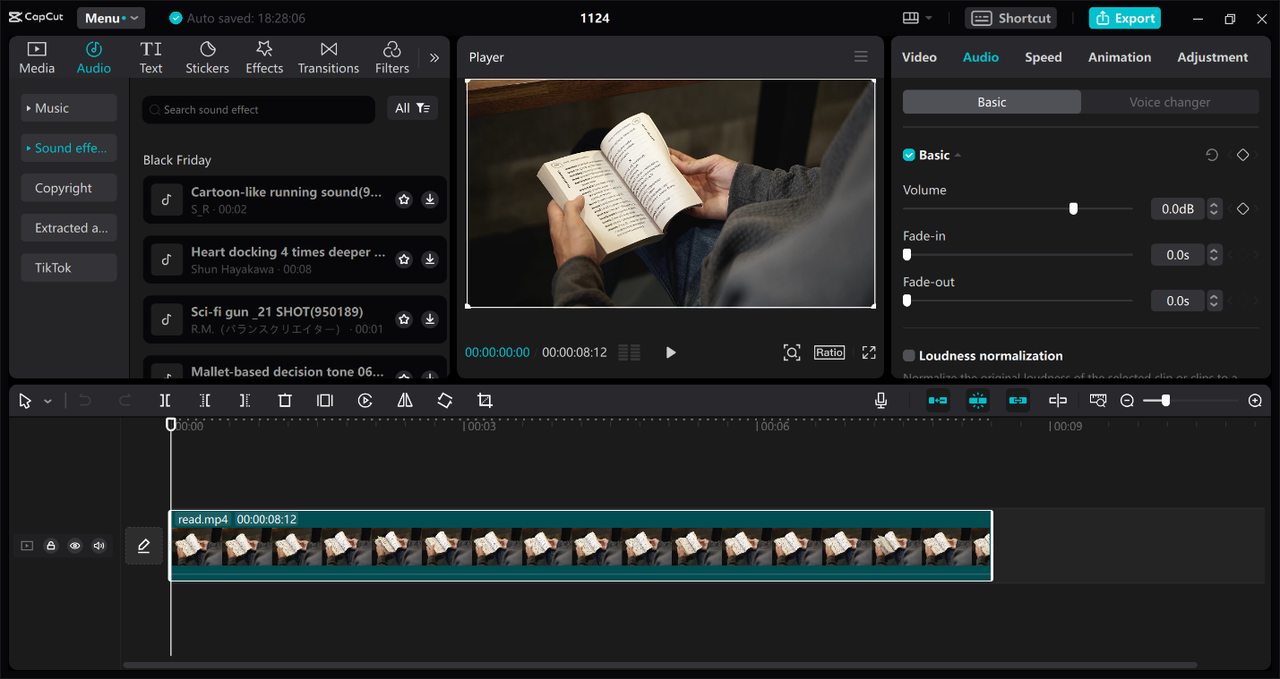
Task: Download Sci-fi gun _21 SHOT sound
Action: [430, 320]
